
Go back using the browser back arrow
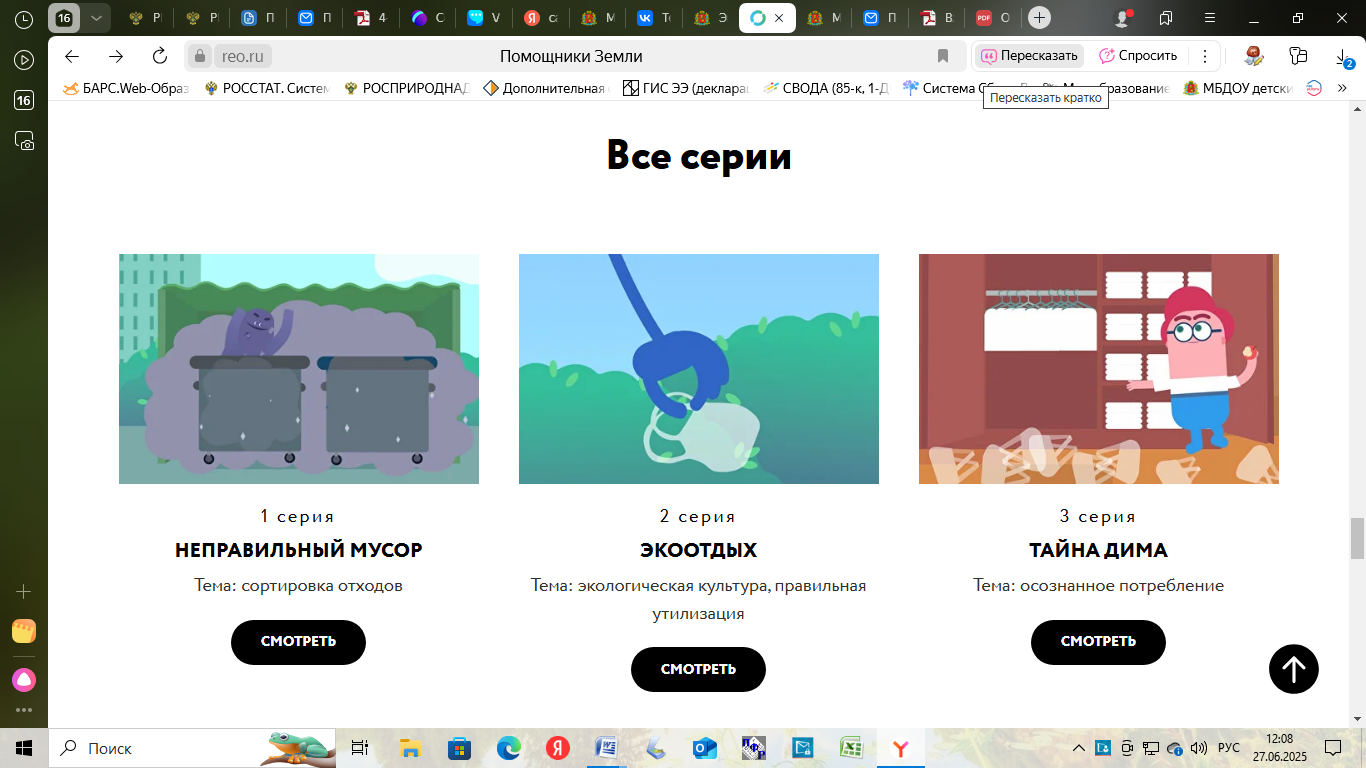pyautogui.click(x=72, y=56)
